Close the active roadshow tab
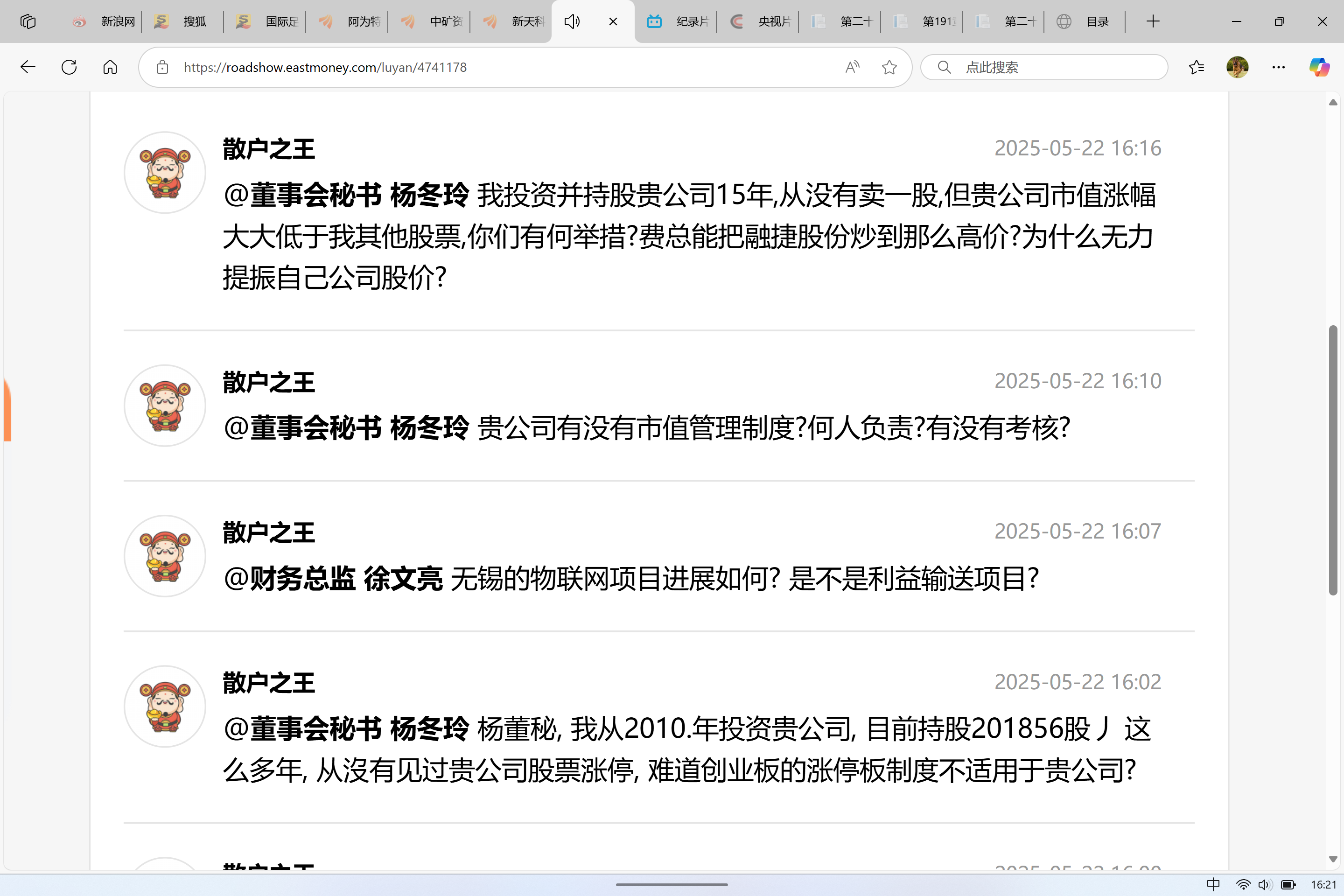 tap(613, 22)
